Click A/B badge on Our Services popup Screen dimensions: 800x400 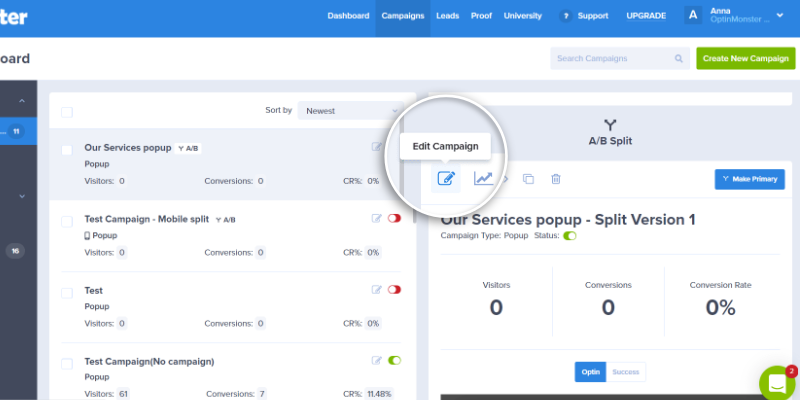click(x=188, y=148)
